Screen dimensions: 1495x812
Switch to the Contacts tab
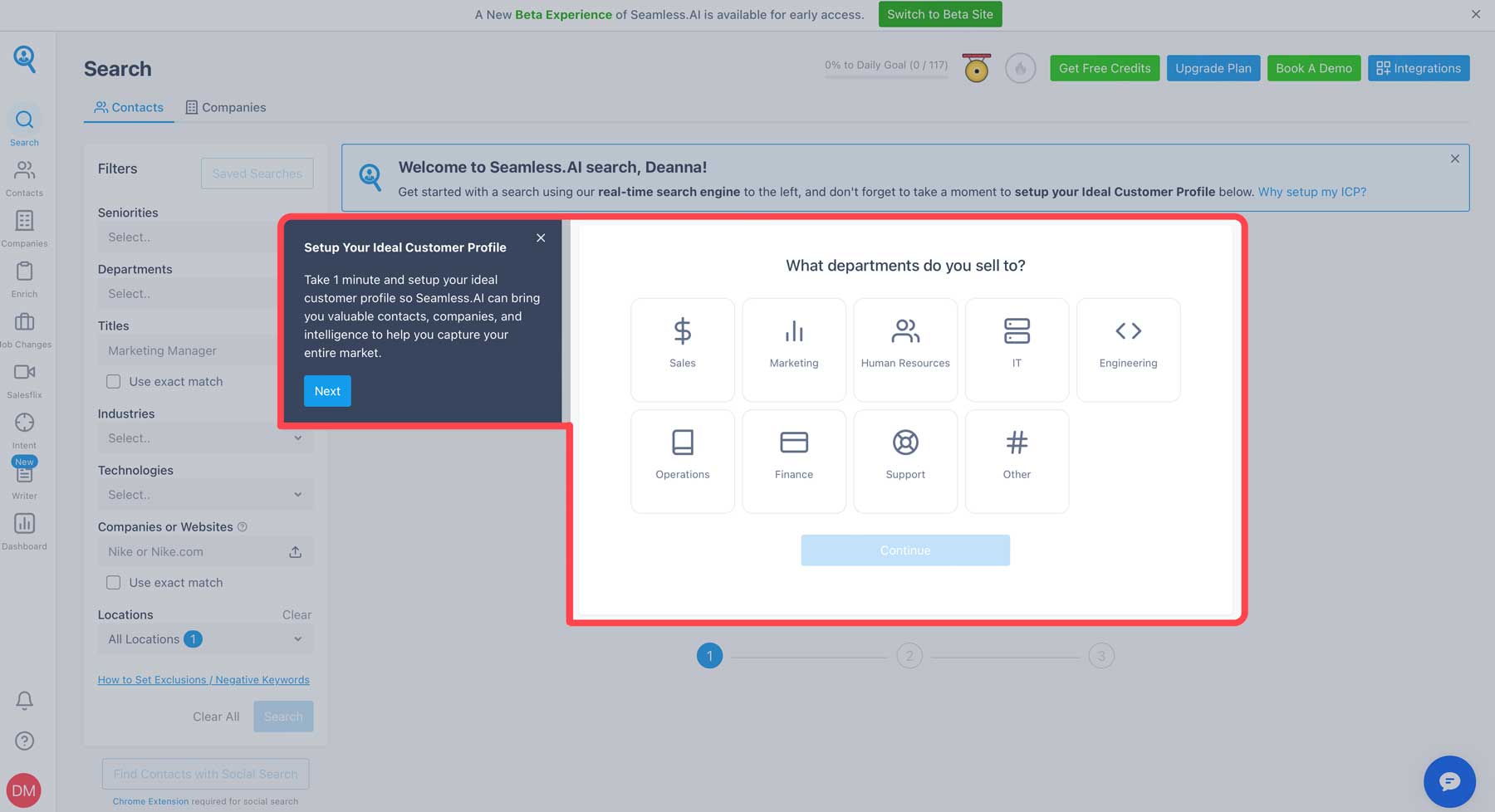point(129,106)
